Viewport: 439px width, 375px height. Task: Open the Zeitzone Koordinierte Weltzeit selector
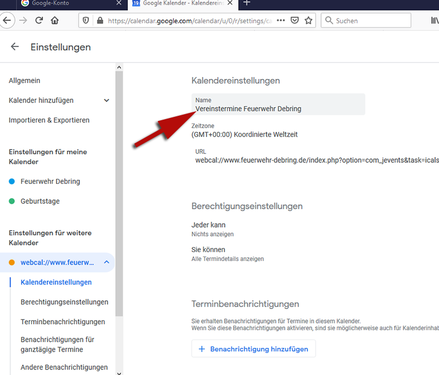[x=244, y=135]
